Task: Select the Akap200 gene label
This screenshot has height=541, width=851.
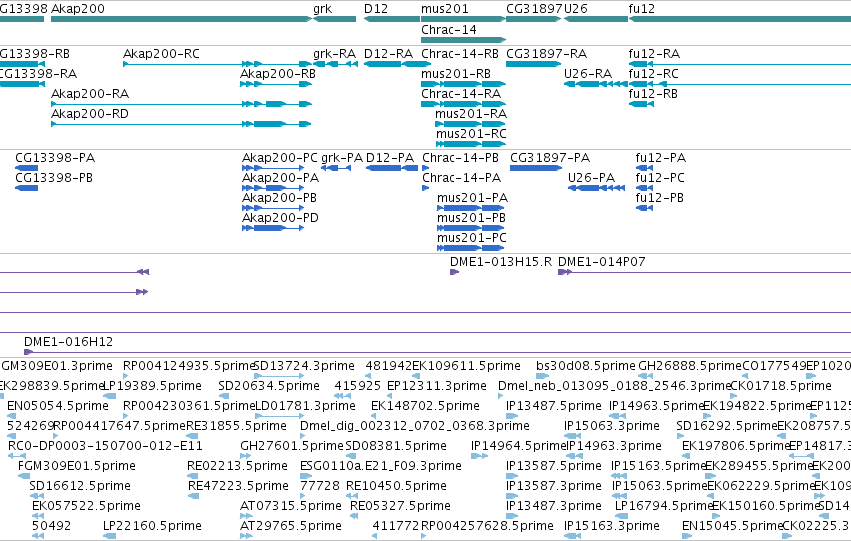Action: click(x=78, y=9)
